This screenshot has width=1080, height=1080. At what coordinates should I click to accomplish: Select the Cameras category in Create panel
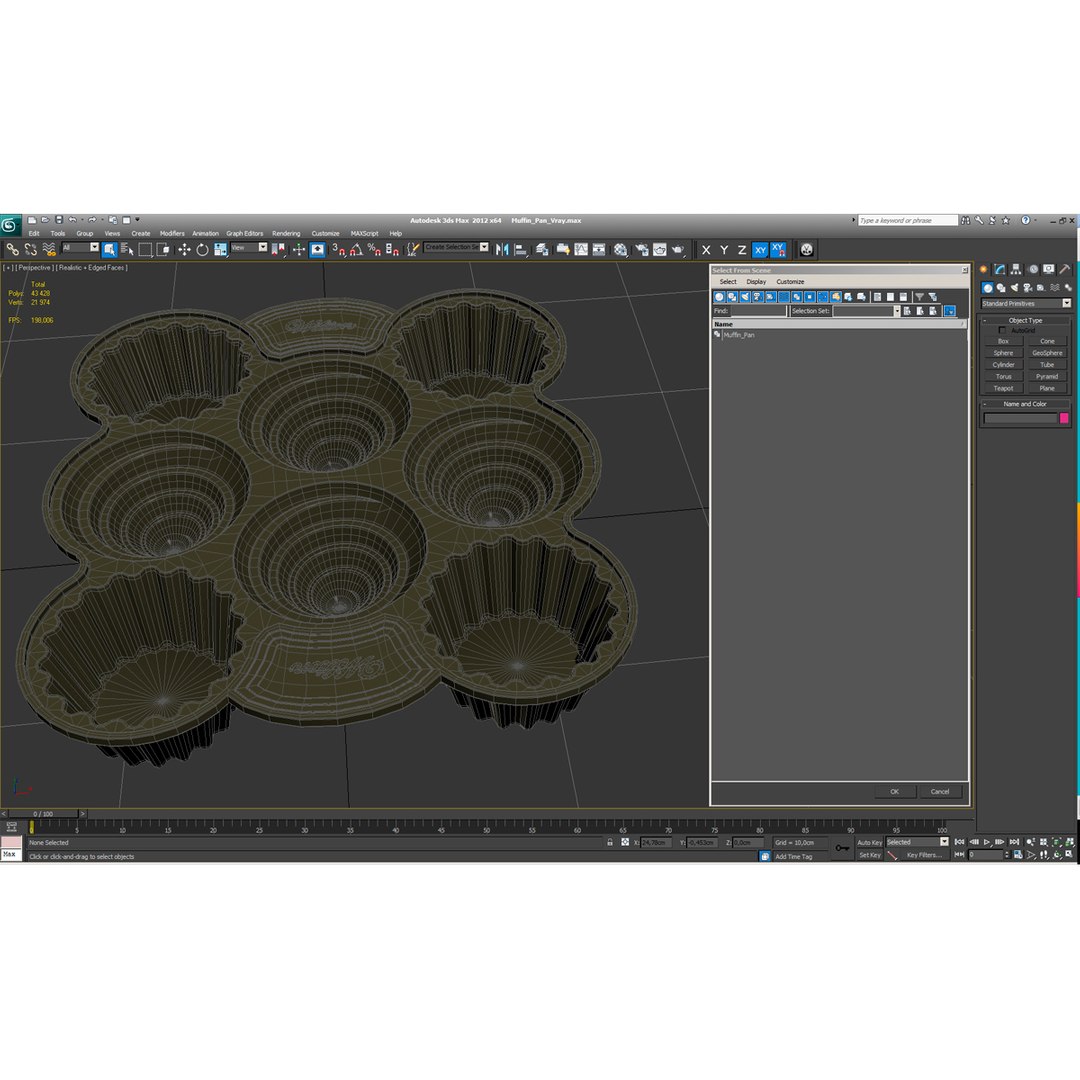[x=1027, y=288]
